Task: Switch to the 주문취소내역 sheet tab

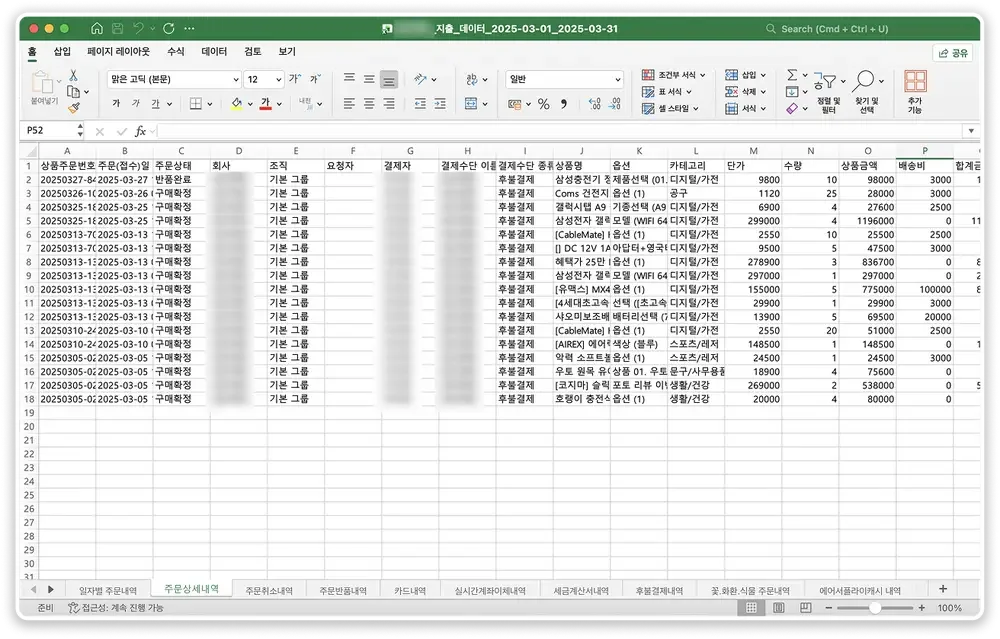Action: [x=268, y=590]
